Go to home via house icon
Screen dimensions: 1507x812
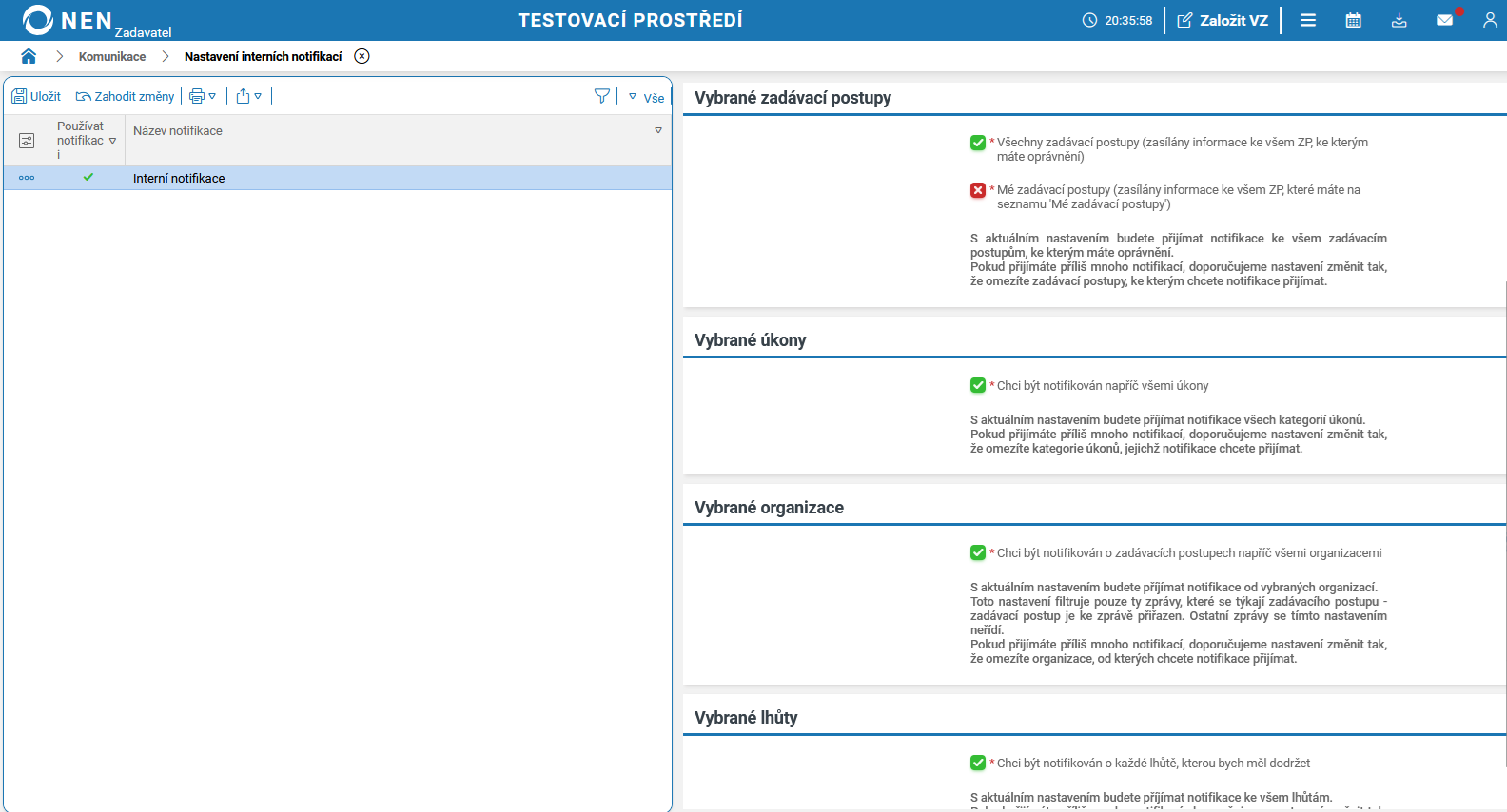29,56
